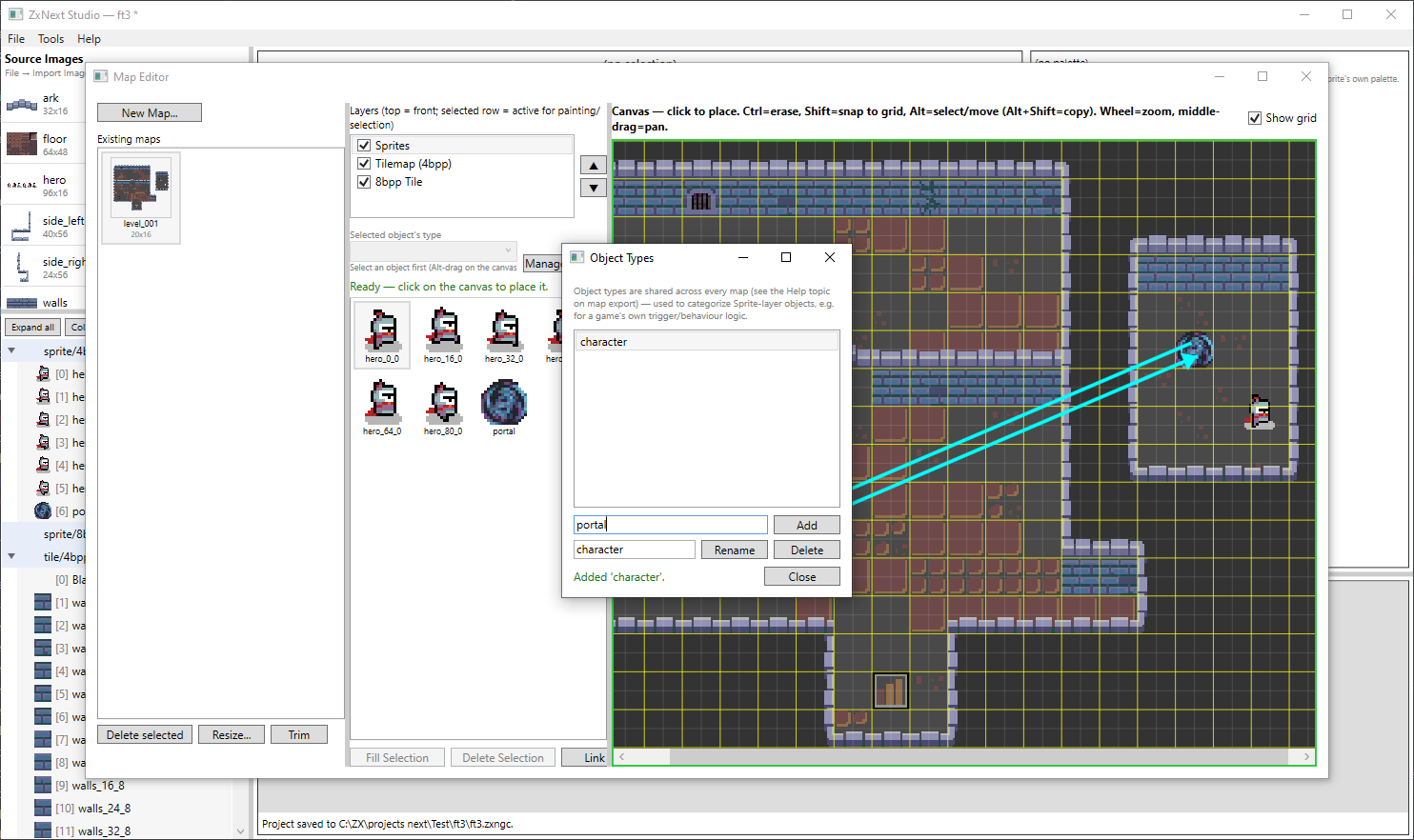Screen dimensions: 1414x840
Task: Open the Help menu
Action: pos(89,39)
